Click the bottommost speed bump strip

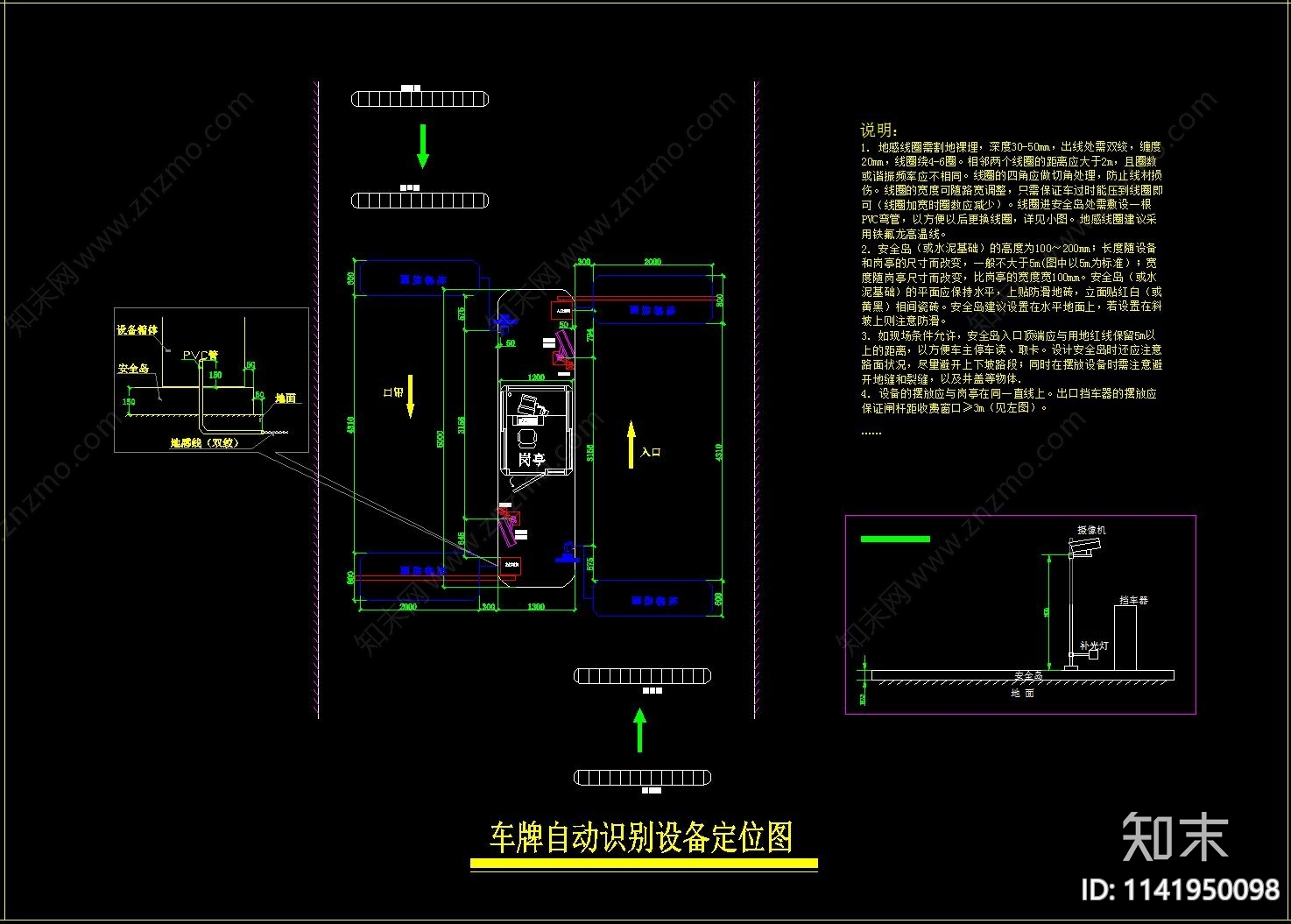(x=642, y=777)
